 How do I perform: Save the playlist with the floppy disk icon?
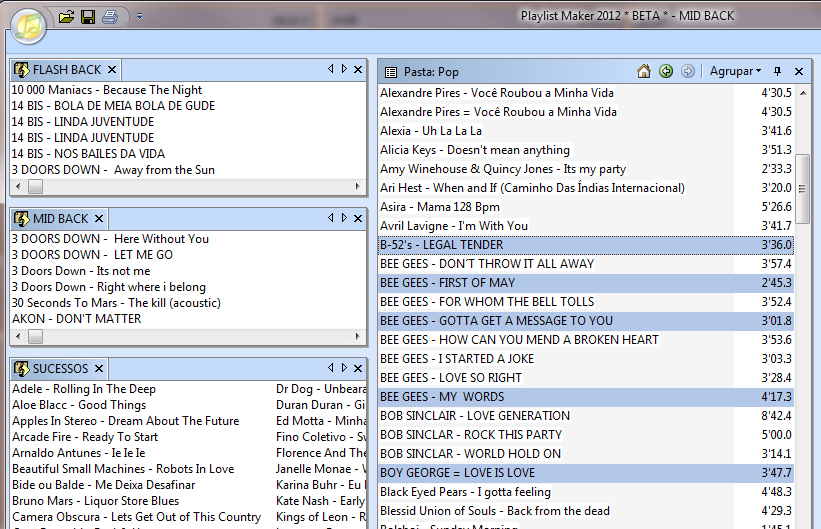[88, 17]
